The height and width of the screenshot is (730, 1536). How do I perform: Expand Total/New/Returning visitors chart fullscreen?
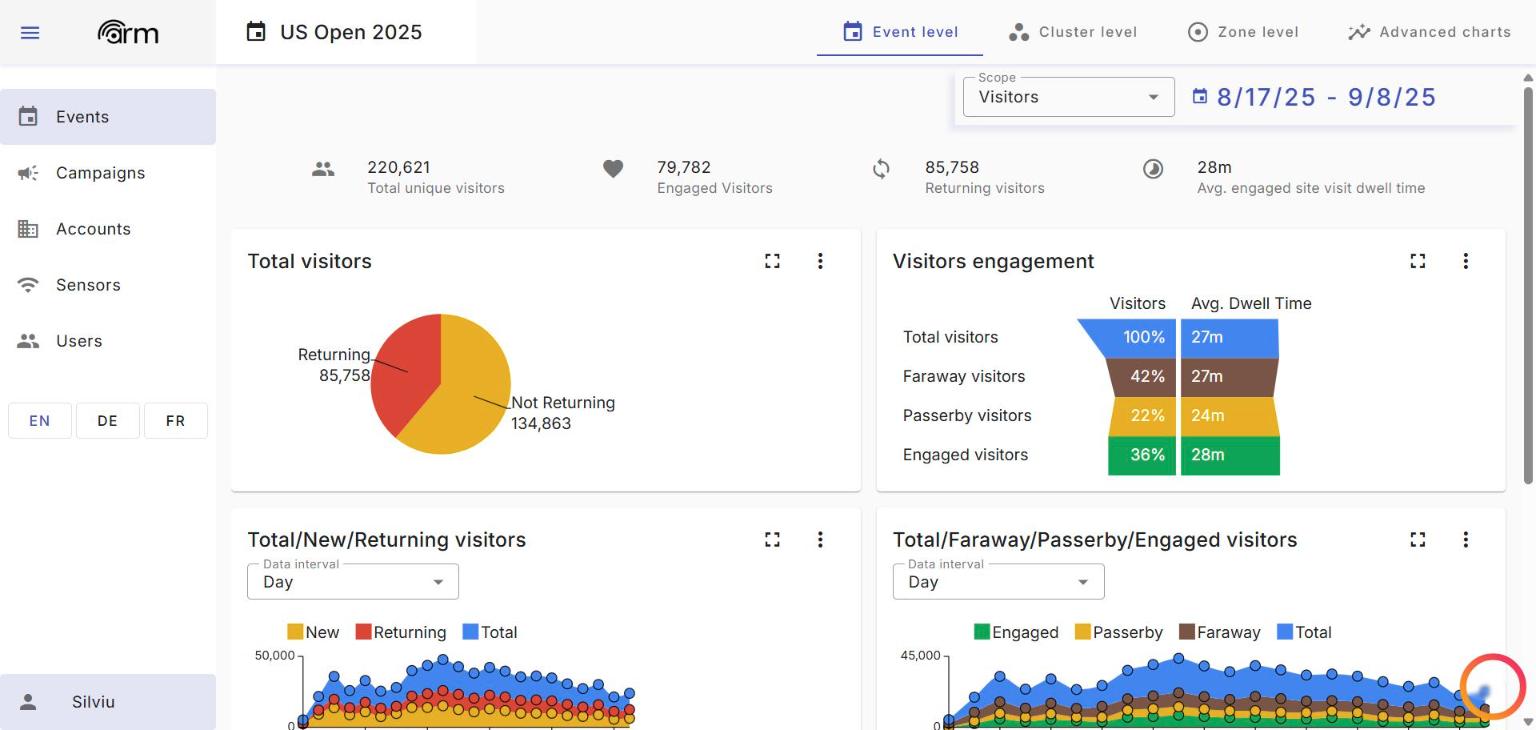(x=772, y=539)
